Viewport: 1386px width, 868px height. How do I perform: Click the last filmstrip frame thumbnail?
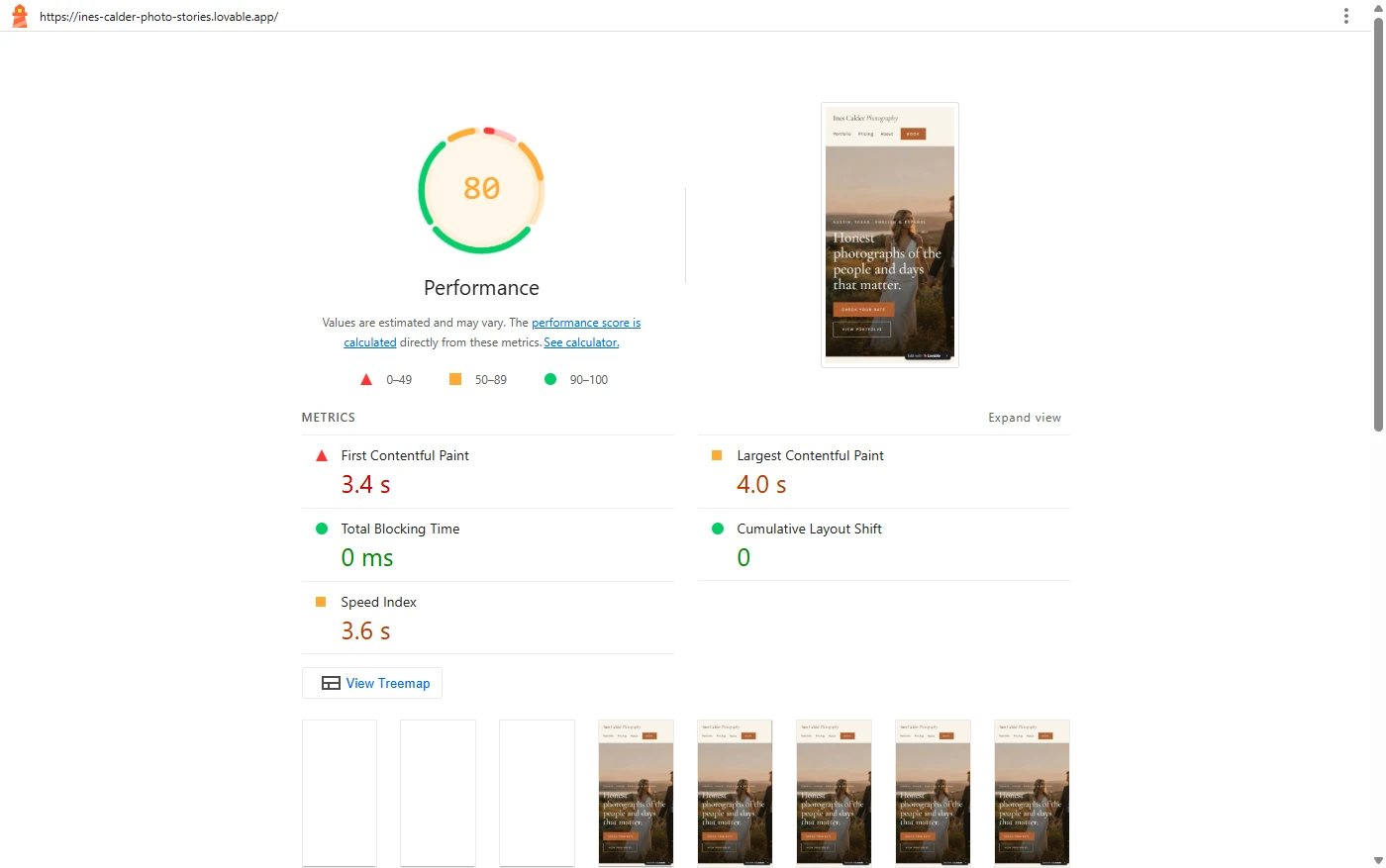coord(1032,793)
